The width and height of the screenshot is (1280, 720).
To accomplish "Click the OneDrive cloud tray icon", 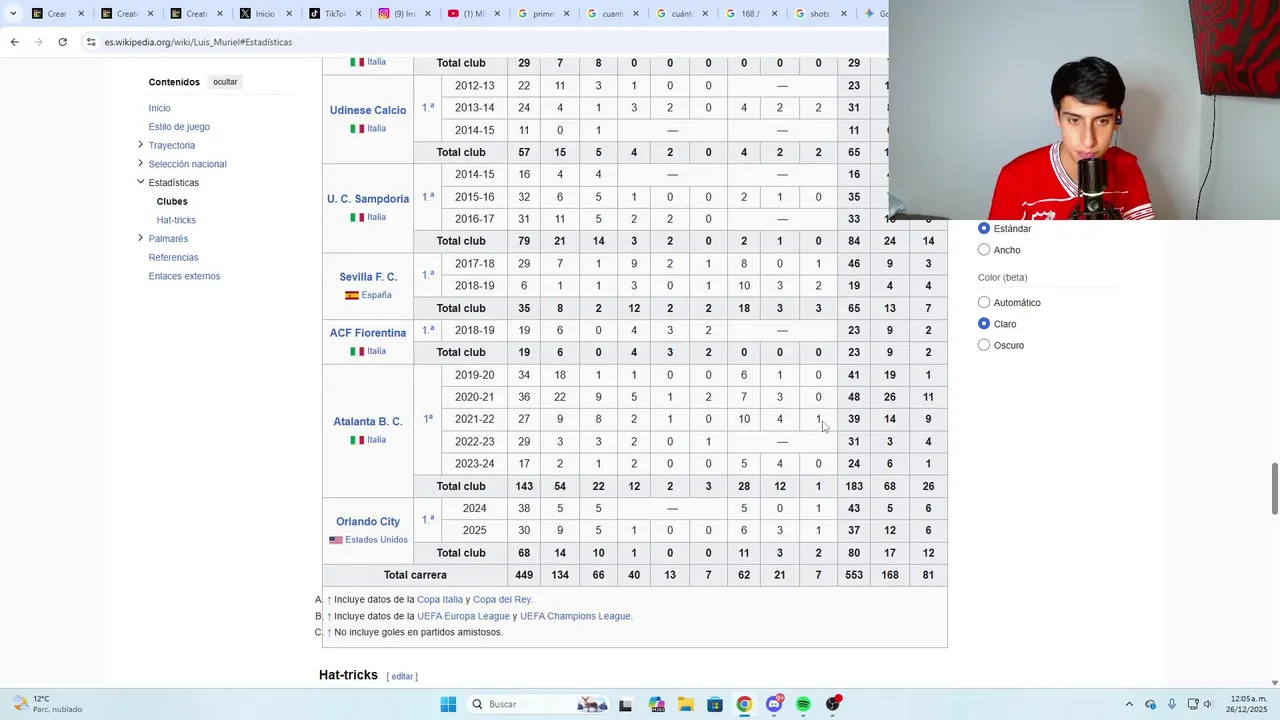I will click(x=1150, y=704).
